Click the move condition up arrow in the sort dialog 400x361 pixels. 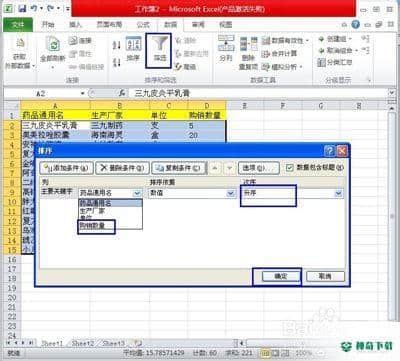point(215,168)
